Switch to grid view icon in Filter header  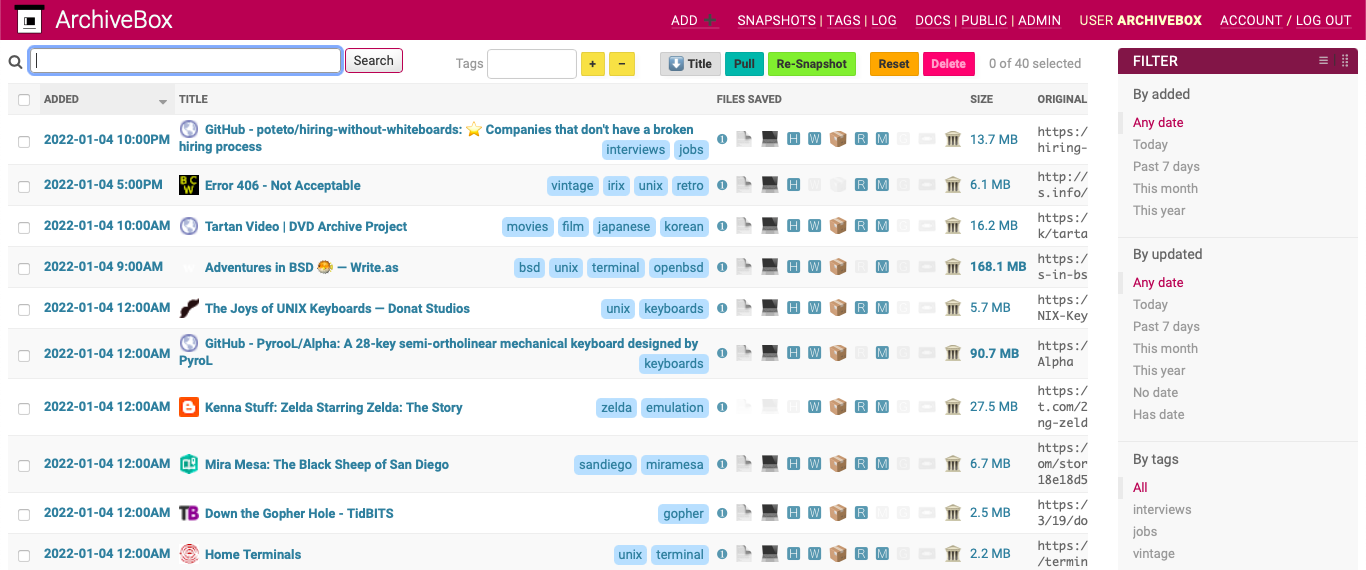point(1344,61)
